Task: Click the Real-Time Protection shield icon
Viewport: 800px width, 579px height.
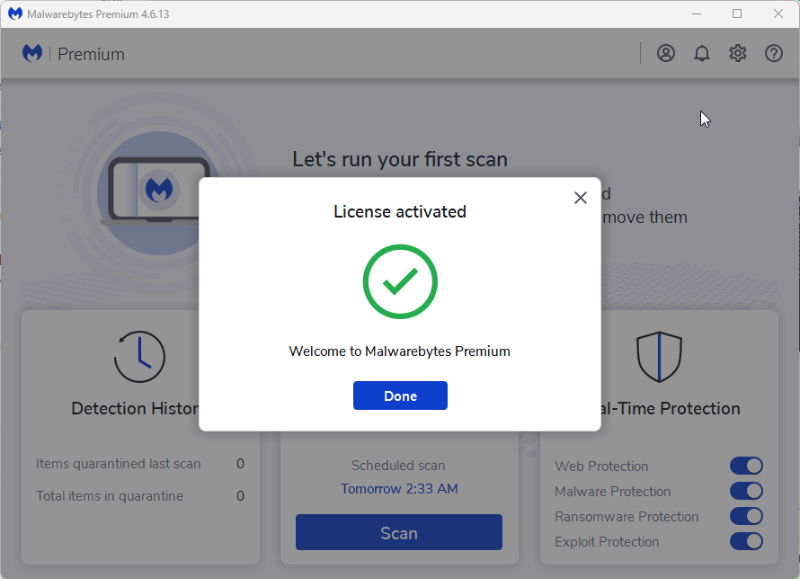Action: click(x=659, y=357)
